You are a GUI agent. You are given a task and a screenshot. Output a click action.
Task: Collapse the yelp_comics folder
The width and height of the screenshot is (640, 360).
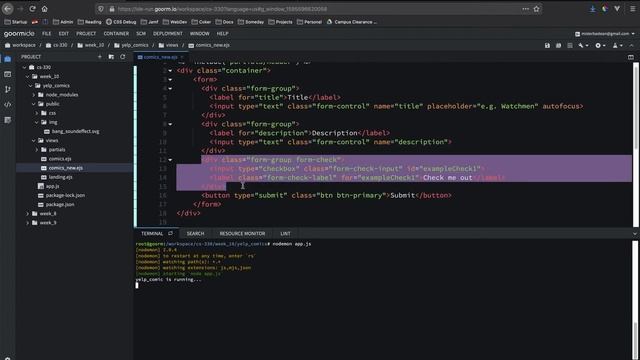[x=31, y=86]
